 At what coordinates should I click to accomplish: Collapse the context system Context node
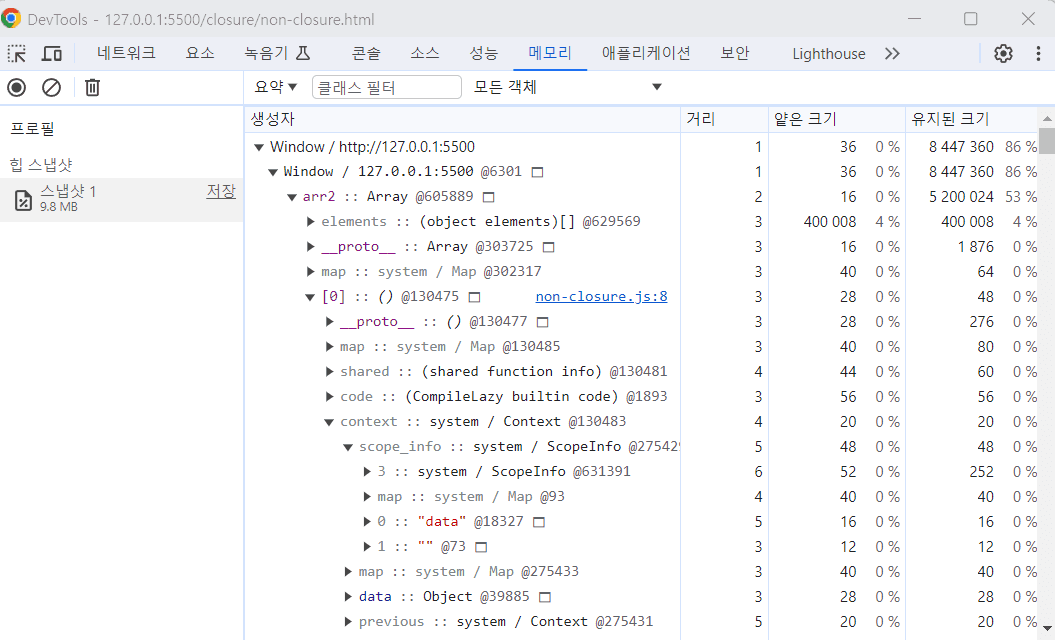pos(329,422)
